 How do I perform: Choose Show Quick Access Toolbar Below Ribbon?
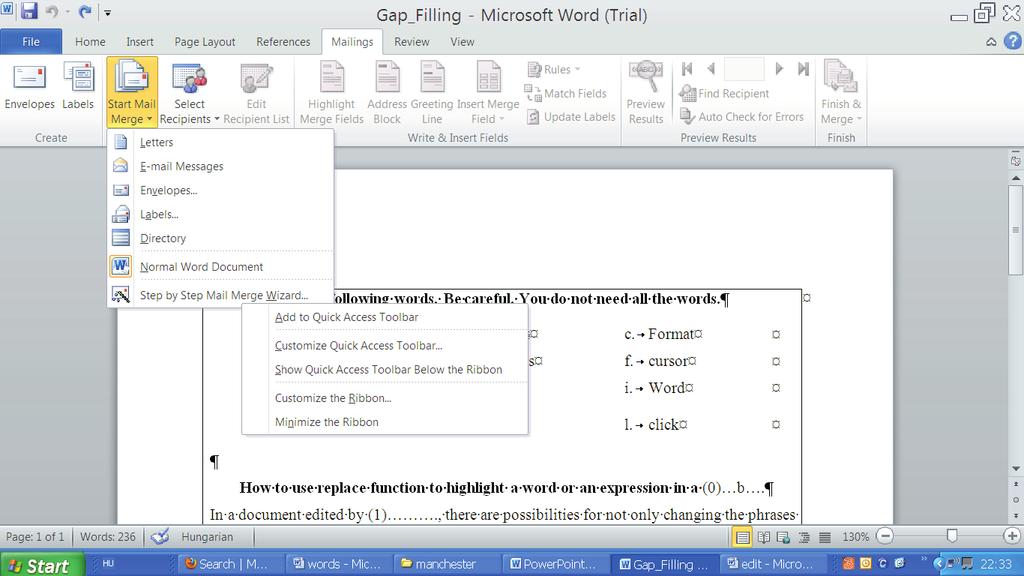coord(385,370)
